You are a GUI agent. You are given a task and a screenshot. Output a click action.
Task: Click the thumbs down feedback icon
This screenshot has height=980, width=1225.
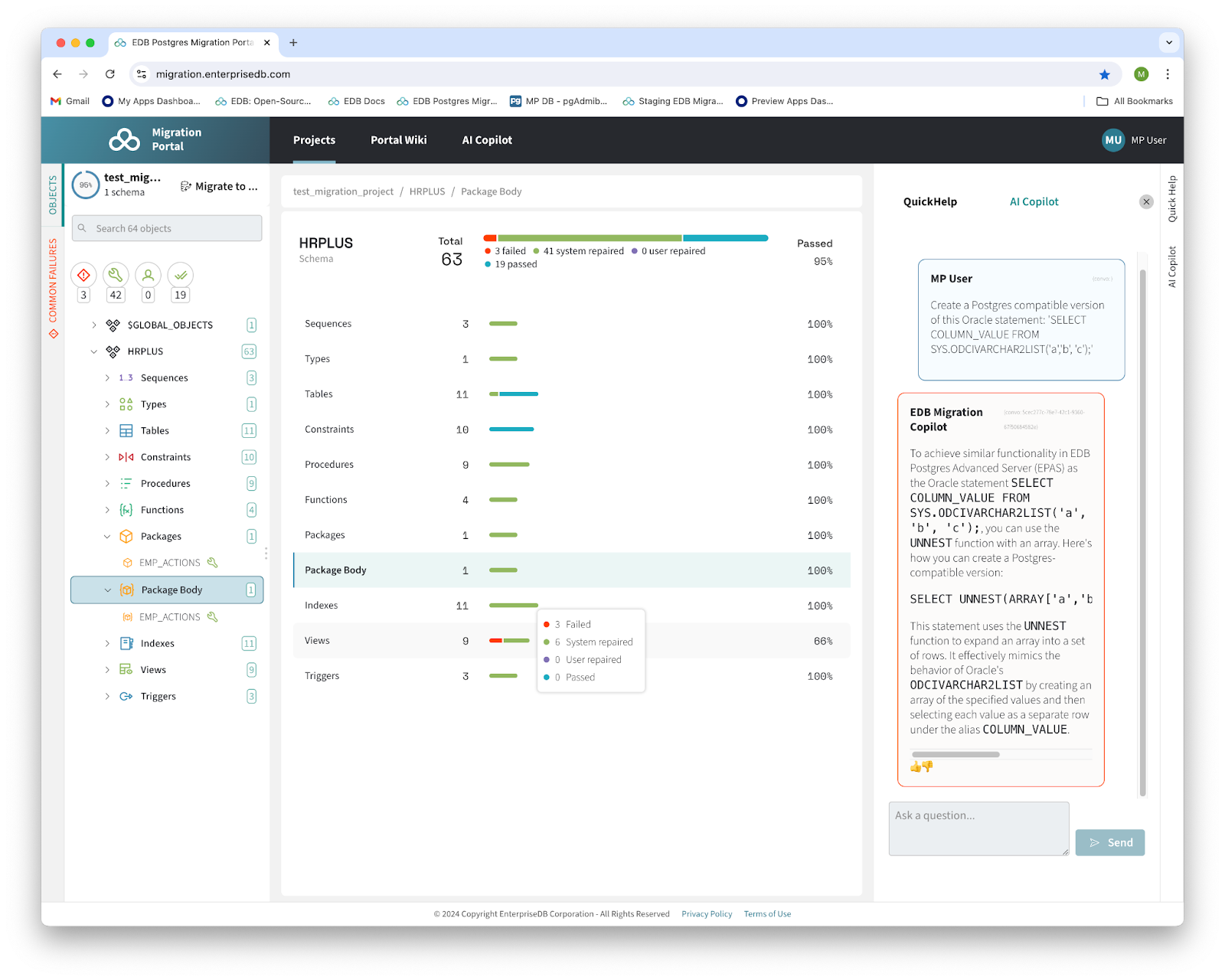(x=928, y=766)
